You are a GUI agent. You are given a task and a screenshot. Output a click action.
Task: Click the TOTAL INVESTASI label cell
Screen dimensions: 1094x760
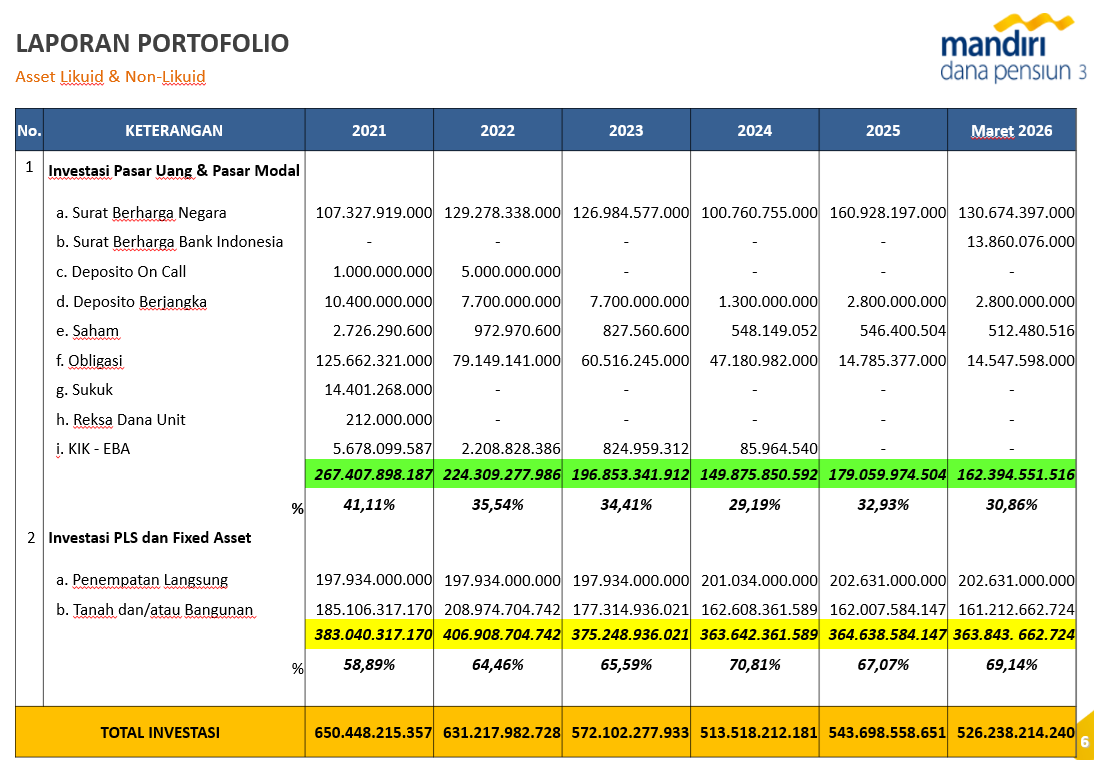click(x=160, y=732)
